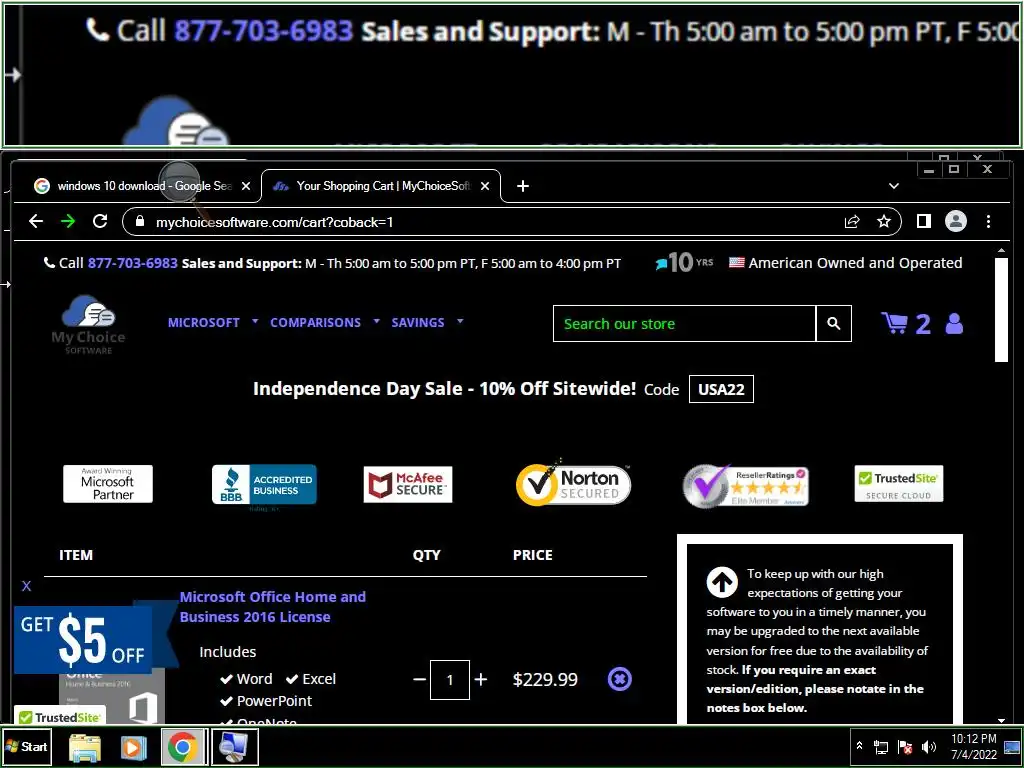This screenshot has height=768, width=1024.
Task: Click the Magnifier taskbar icon
Action: click(234, 747)
